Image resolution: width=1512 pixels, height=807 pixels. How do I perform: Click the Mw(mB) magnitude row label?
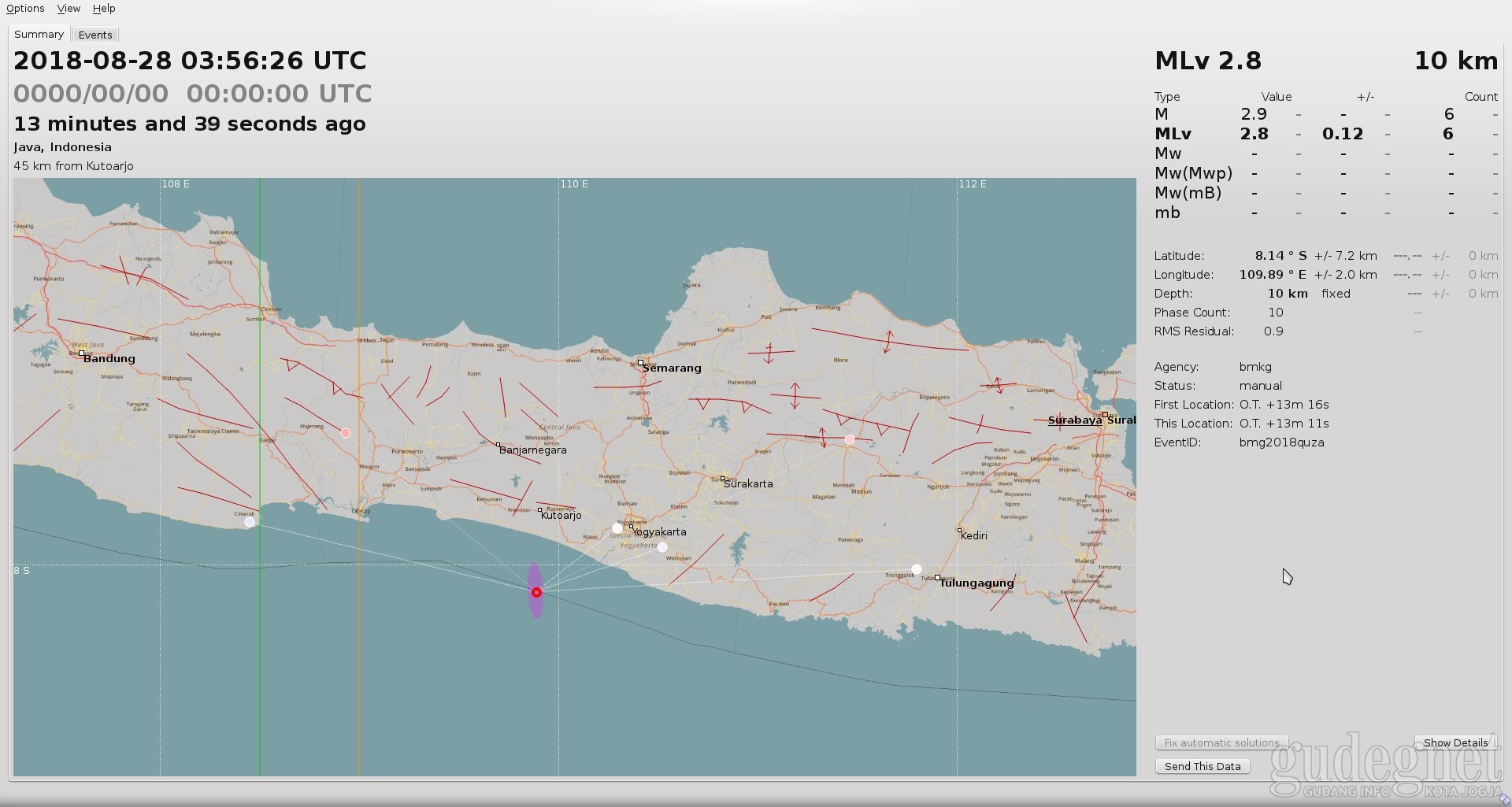[x=1188, y=193]
